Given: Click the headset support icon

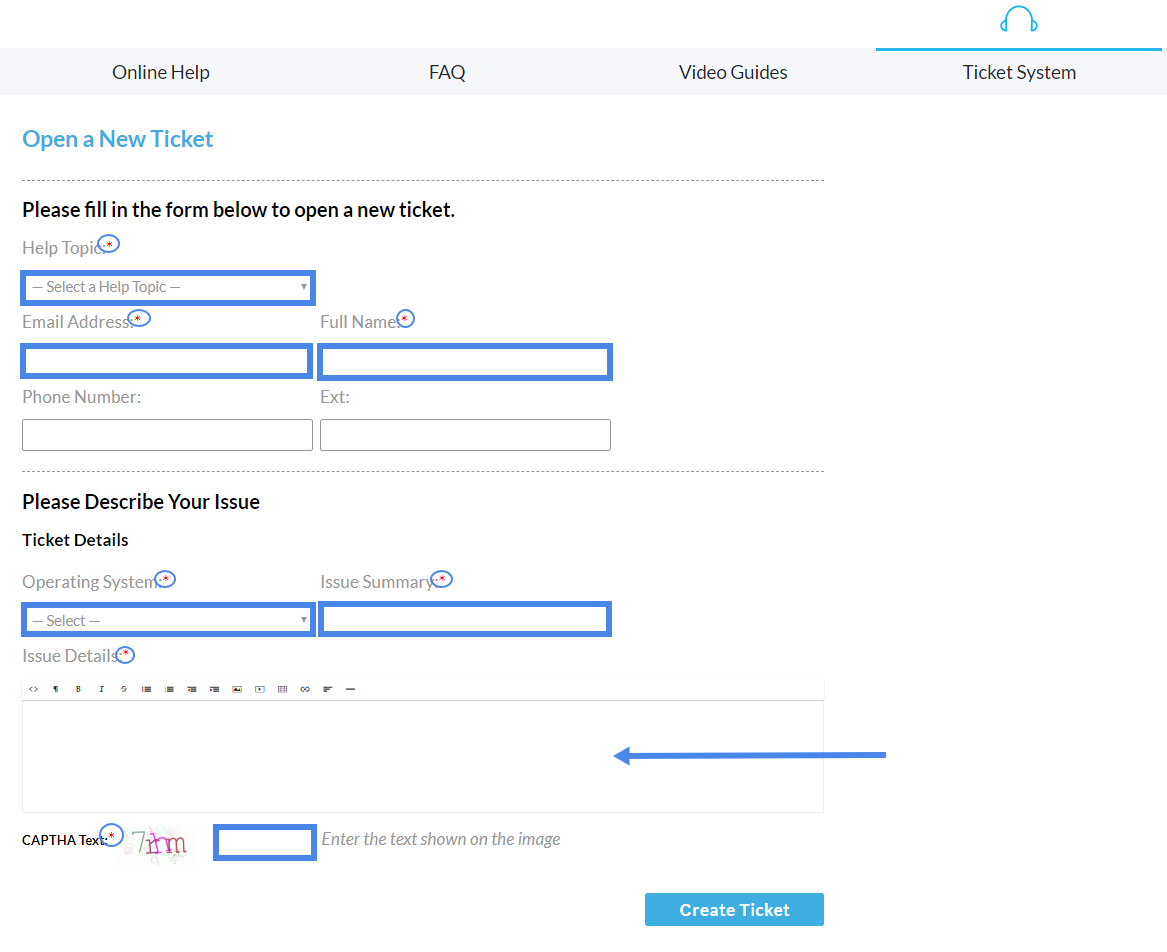Looking at the screenshot, I should [x=1018, y=20].
